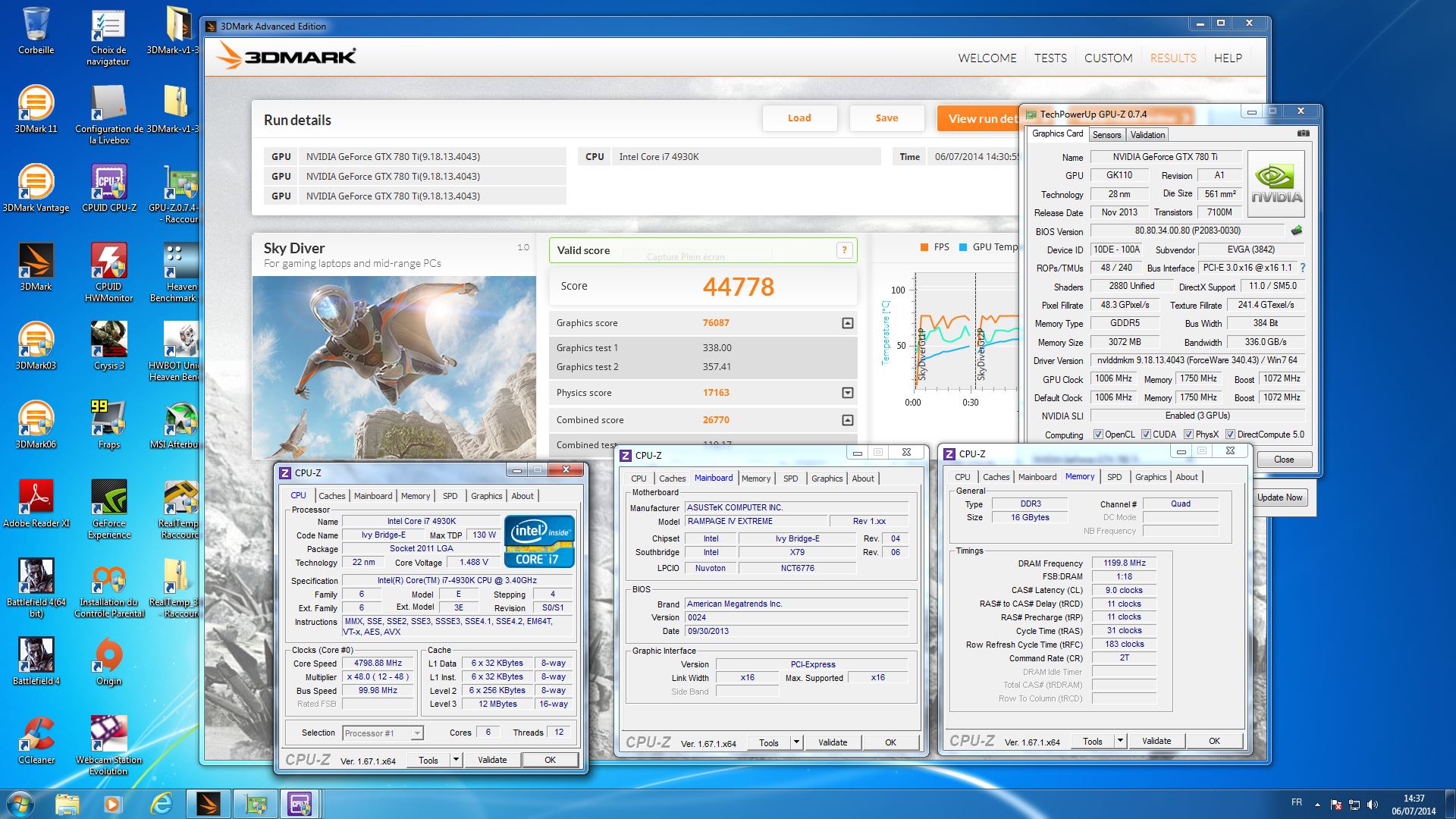Switch to Sensors tab in GPU-Z
The height and width of the screenshot is (819, 1456).
pyautogui.click(x=1106, y=134)
